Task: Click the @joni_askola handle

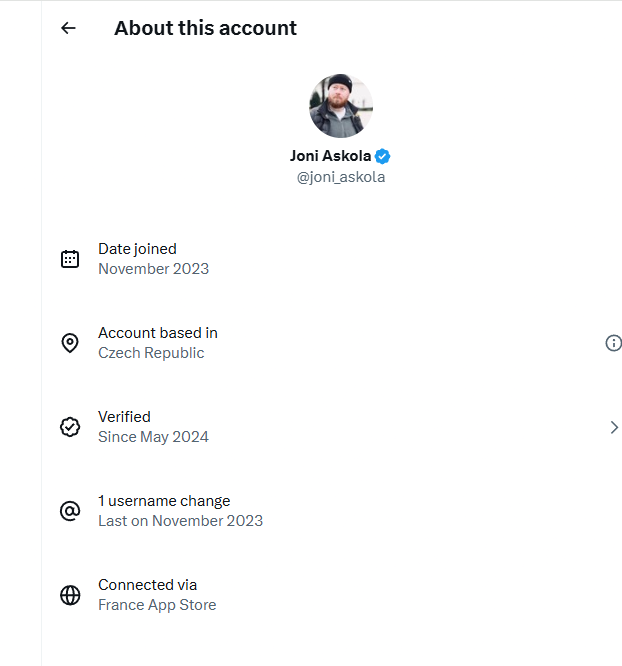Action: tap(341, 177)
